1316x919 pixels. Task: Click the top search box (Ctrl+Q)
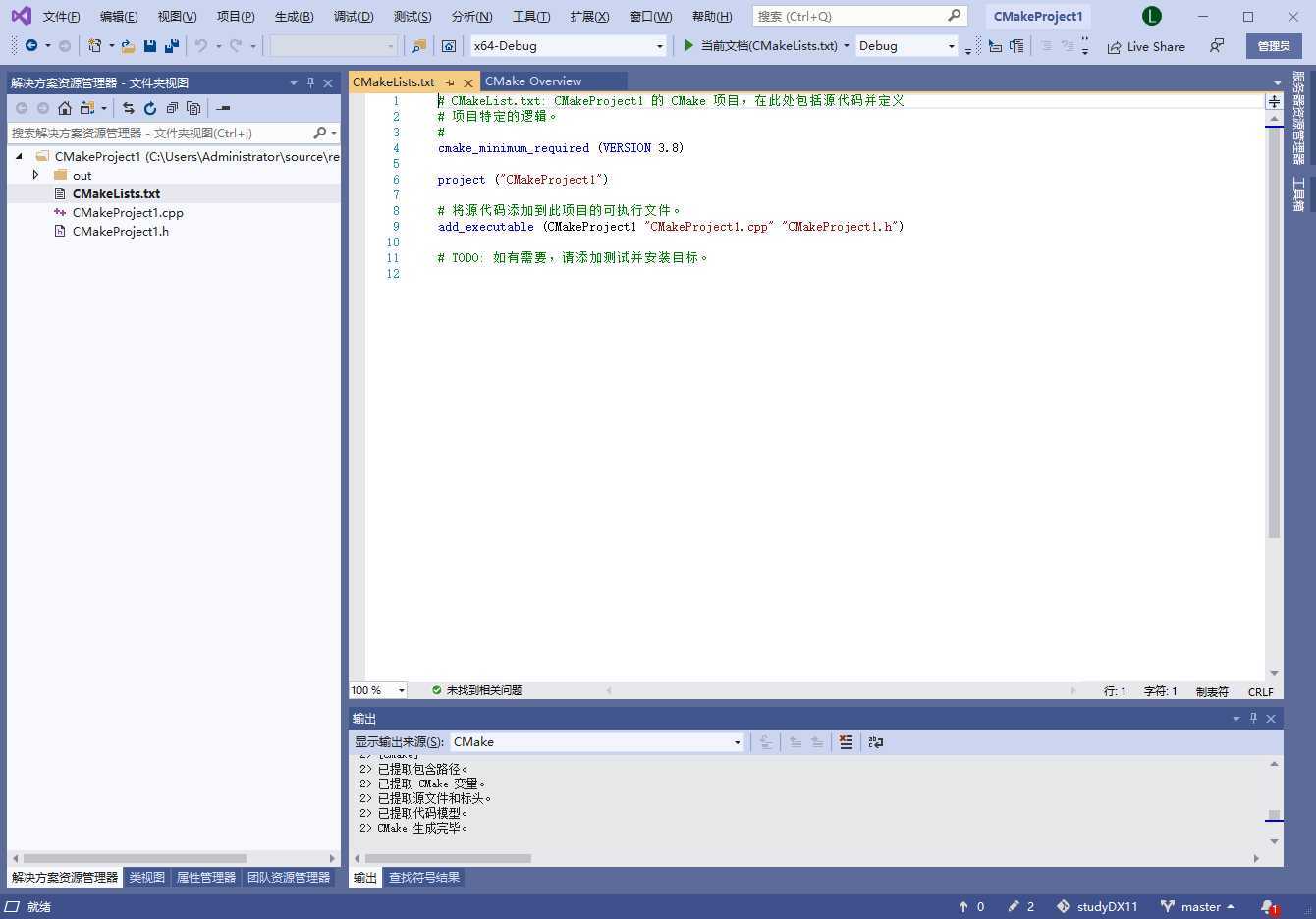tap(859, 16)
